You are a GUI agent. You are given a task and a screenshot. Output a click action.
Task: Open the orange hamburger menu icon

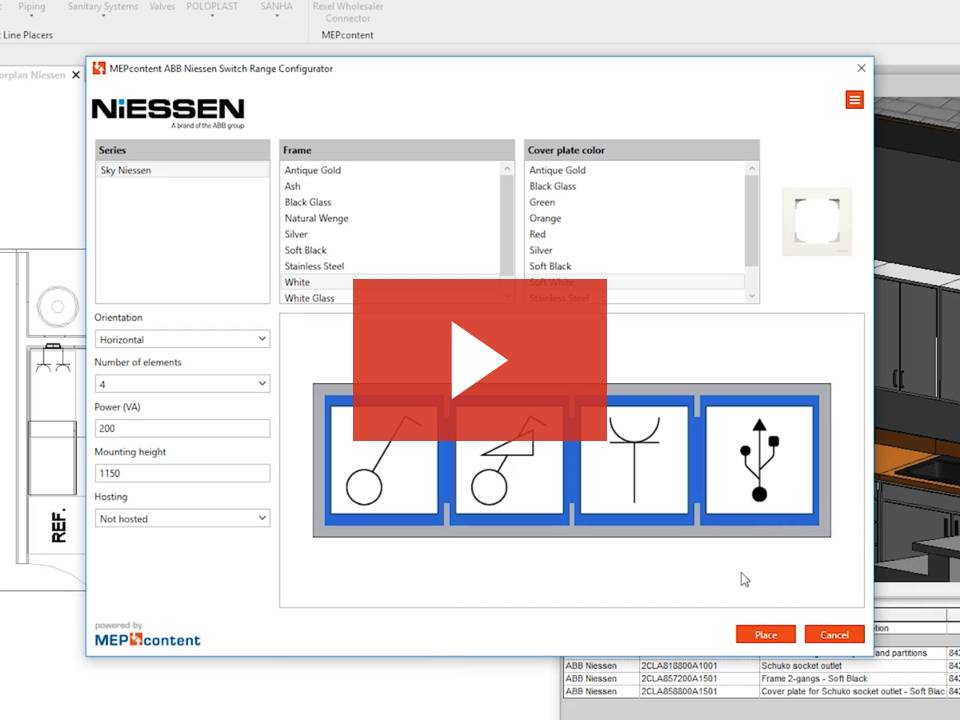point(854,100)
